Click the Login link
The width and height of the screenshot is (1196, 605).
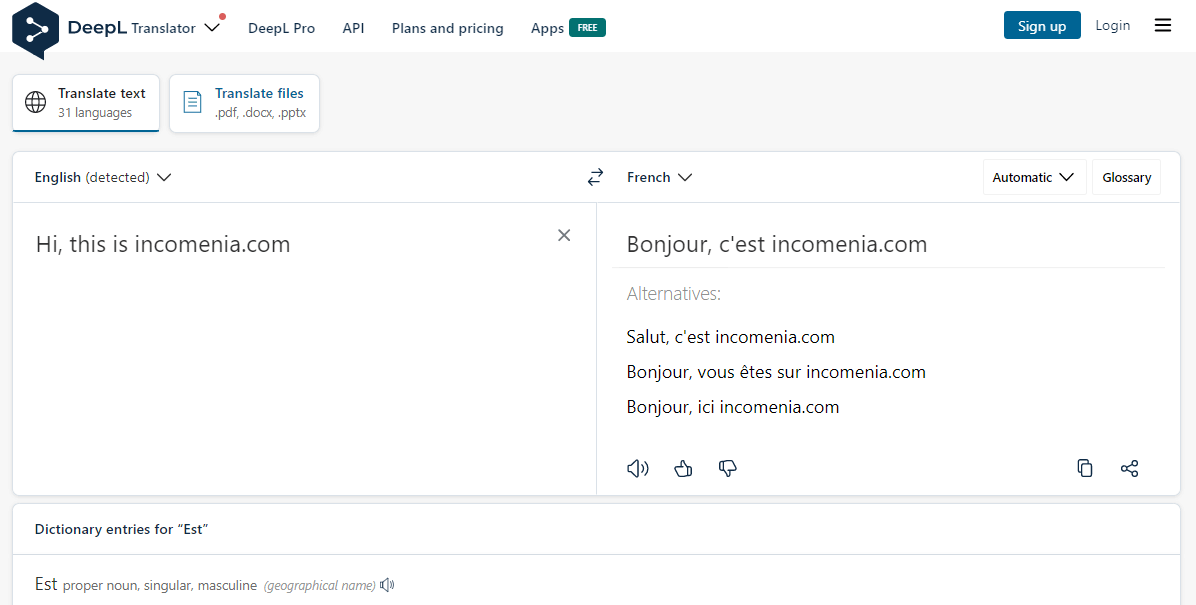[x=1113, y=25]
